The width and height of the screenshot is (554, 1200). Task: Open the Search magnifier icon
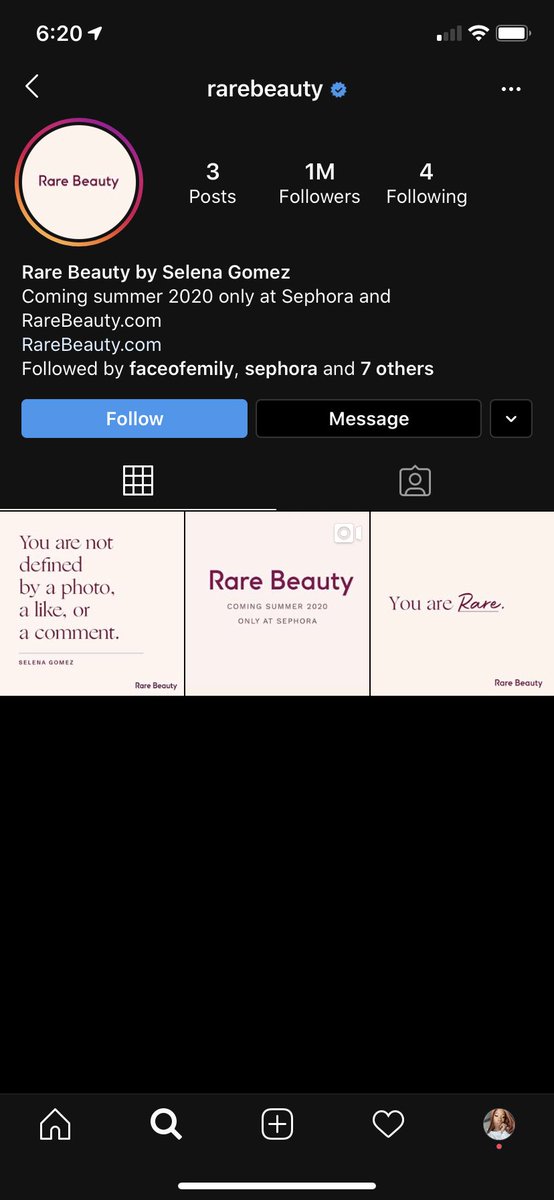tap(166, 1125)
